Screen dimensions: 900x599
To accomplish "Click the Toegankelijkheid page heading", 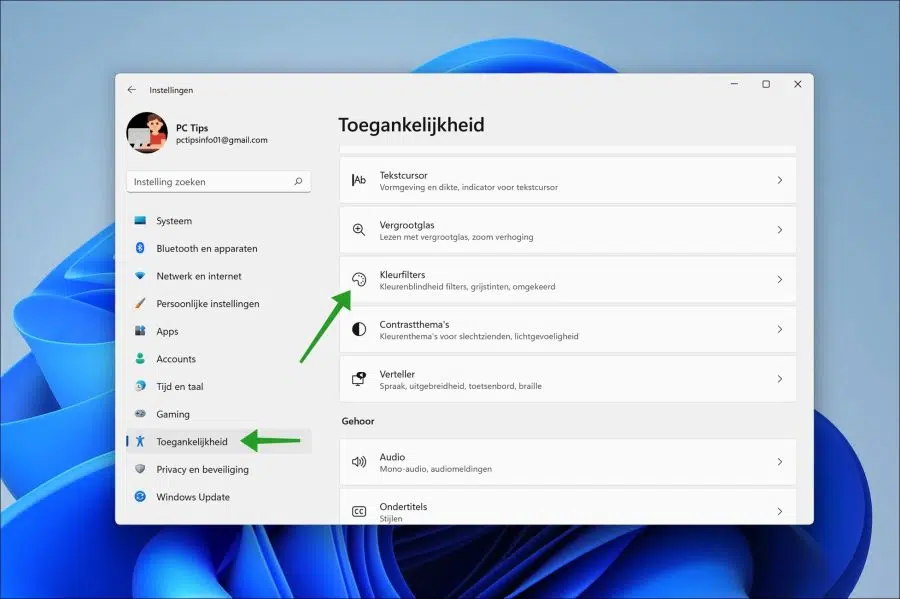I will pyautogui.click(x=411, y=125).
